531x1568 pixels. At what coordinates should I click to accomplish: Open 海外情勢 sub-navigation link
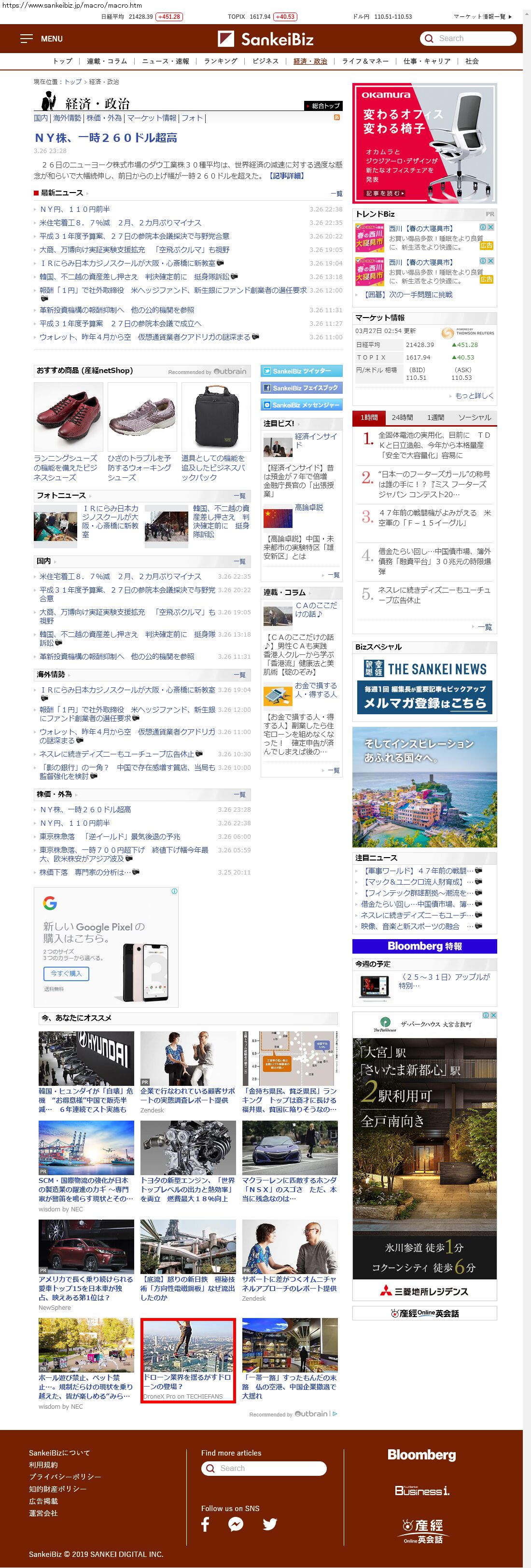pos(67,118)
